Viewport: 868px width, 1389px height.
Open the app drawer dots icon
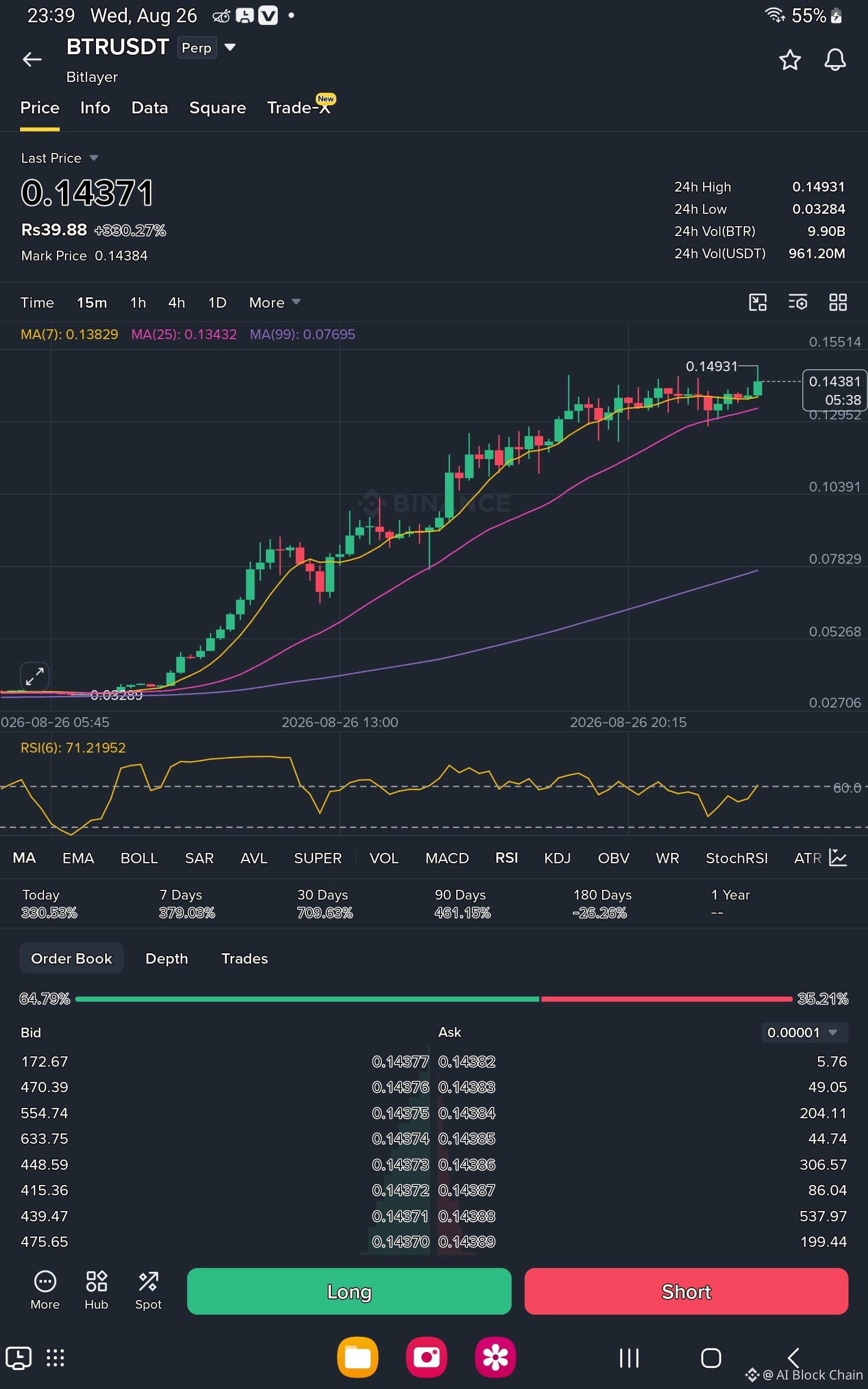click(55, 1358)
